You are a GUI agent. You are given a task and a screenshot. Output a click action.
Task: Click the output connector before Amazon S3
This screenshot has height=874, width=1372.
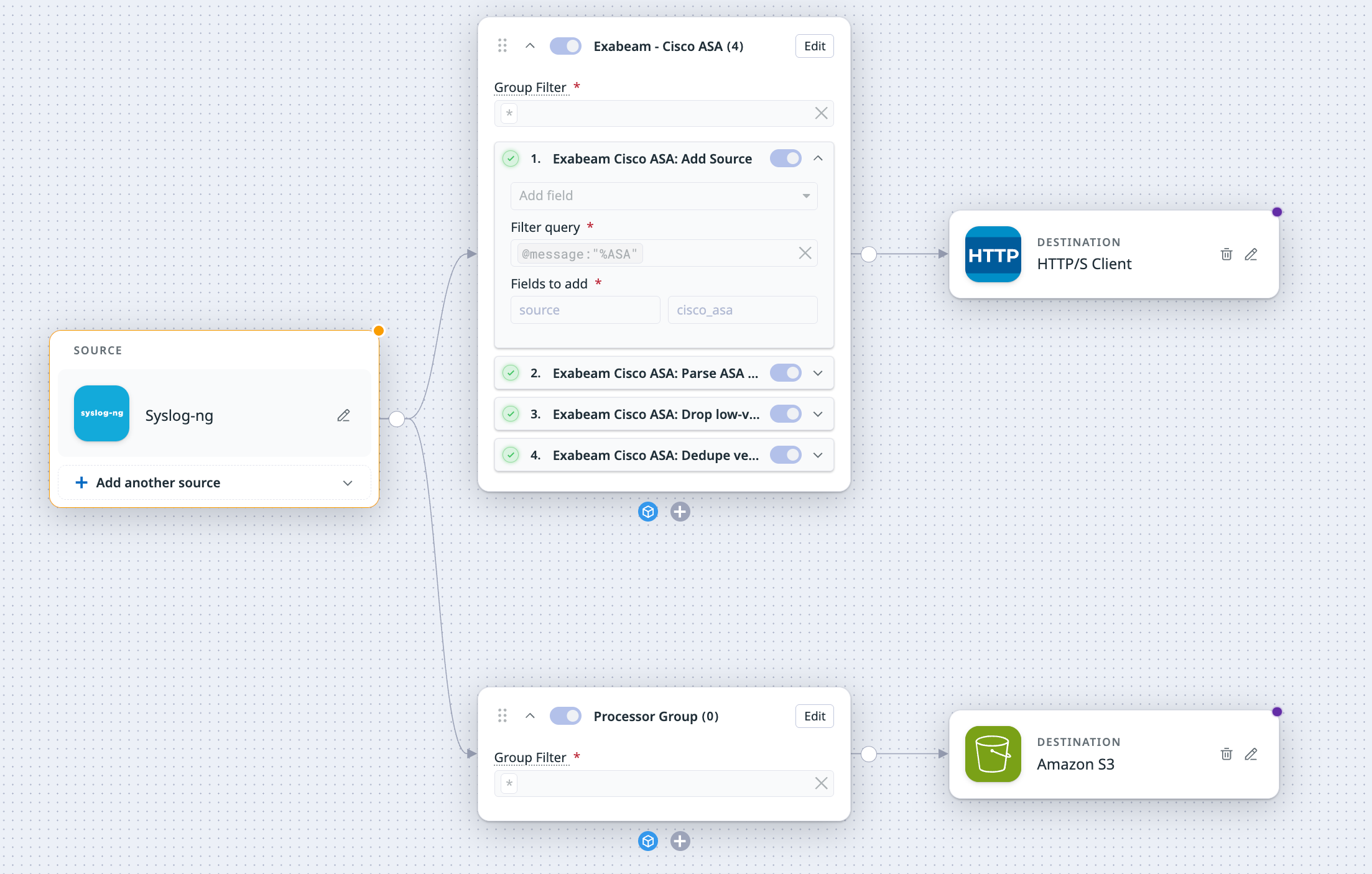(x=869, y=754)
